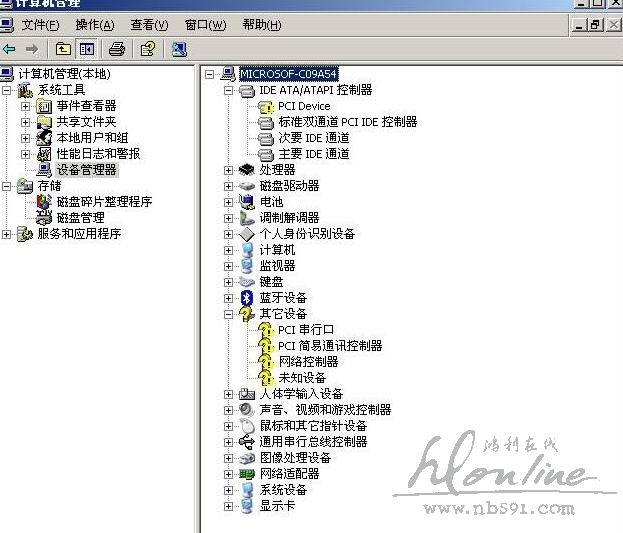Expand the 事件查看器 node
This screenshot has width=623, height=533.
(x=25, y=106)
